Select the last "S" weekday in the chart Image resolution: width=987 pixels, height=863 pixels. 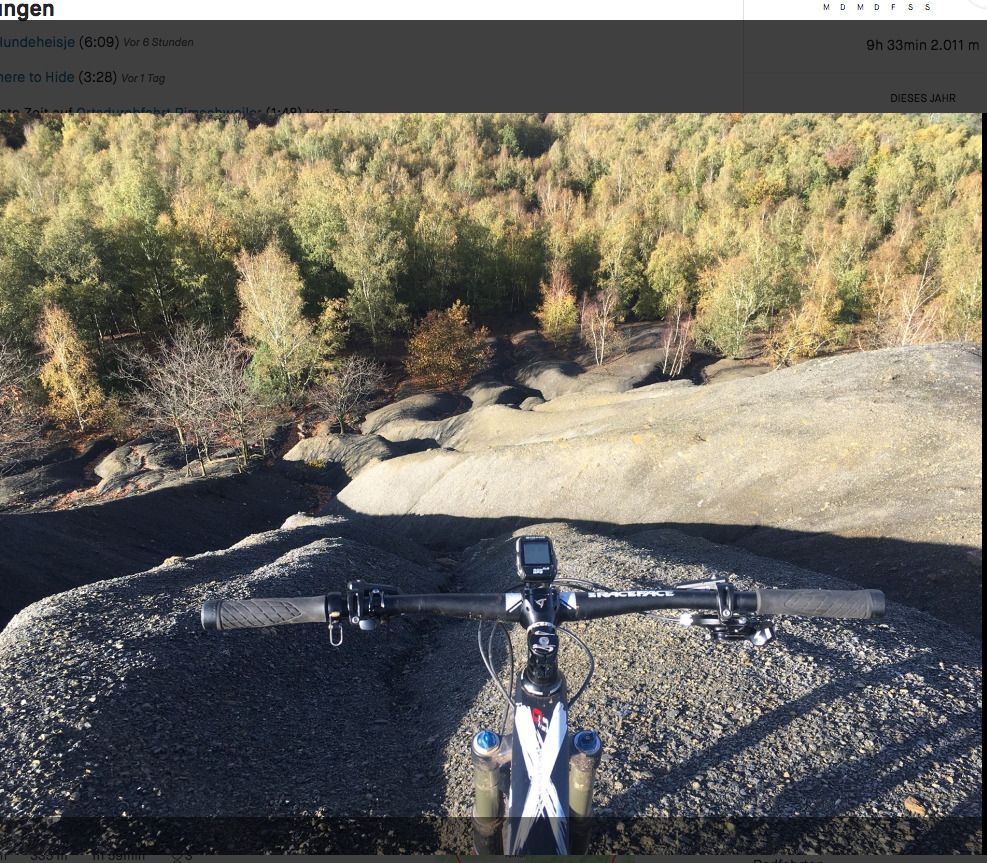[x=927, y=7]
